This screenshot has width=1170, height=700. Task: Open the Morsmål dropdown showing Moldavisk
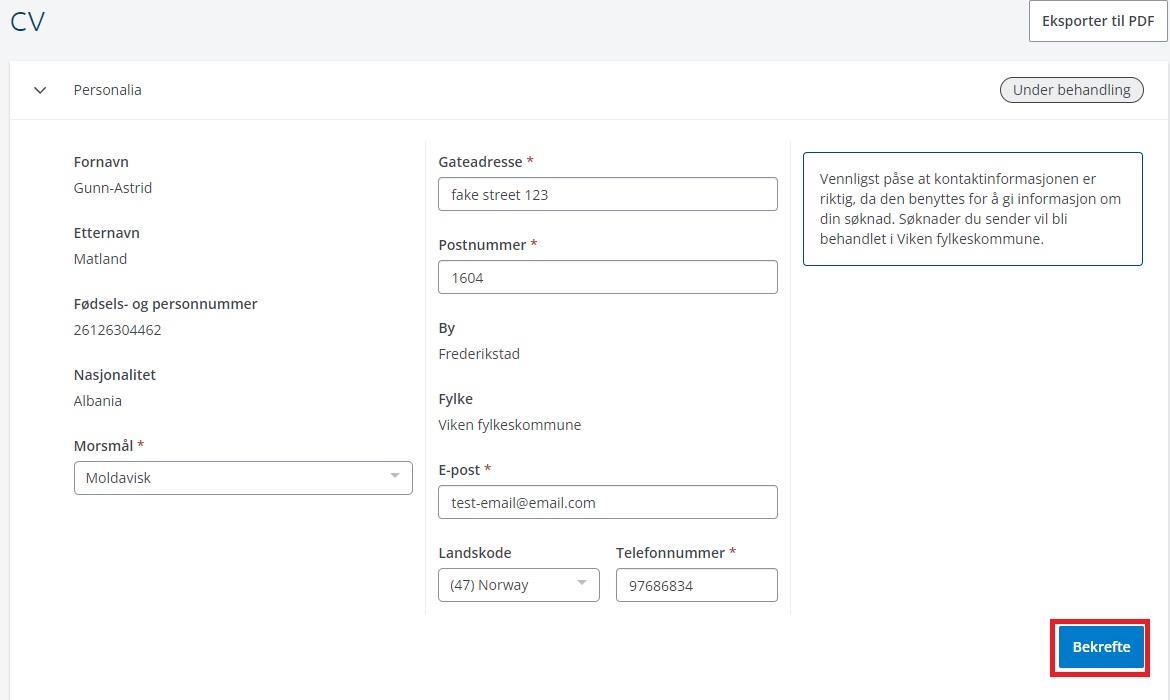pyautogui.click(x=243, y=478)
